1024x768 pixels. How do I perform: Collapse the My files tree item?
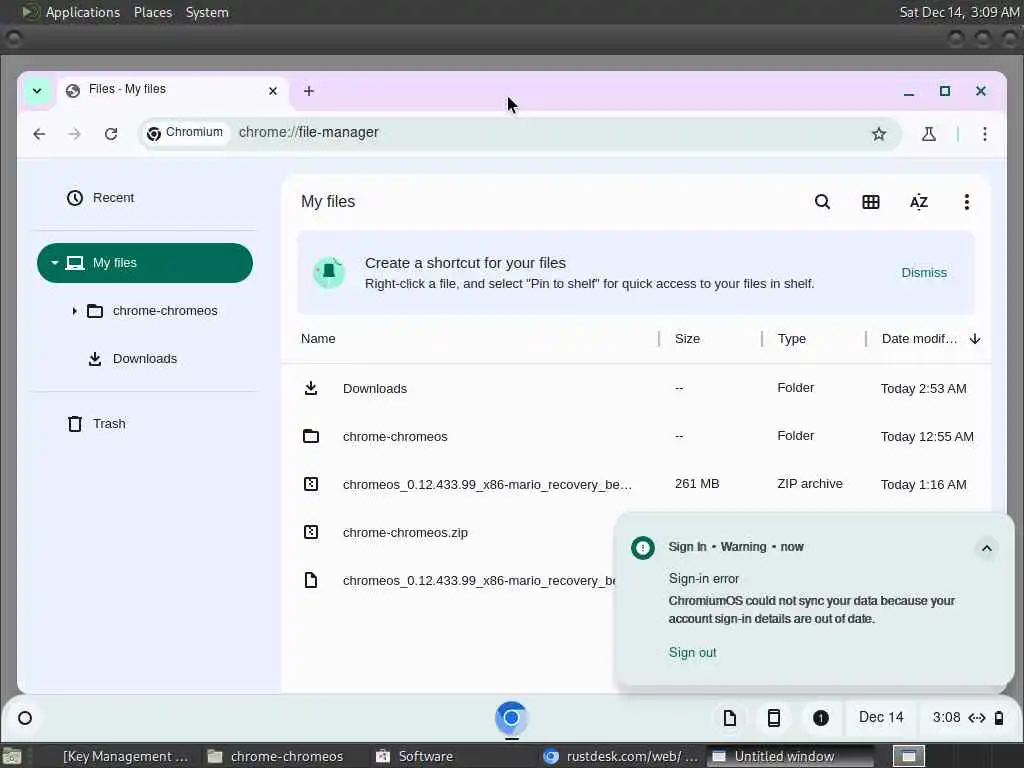tap(55, 263)
